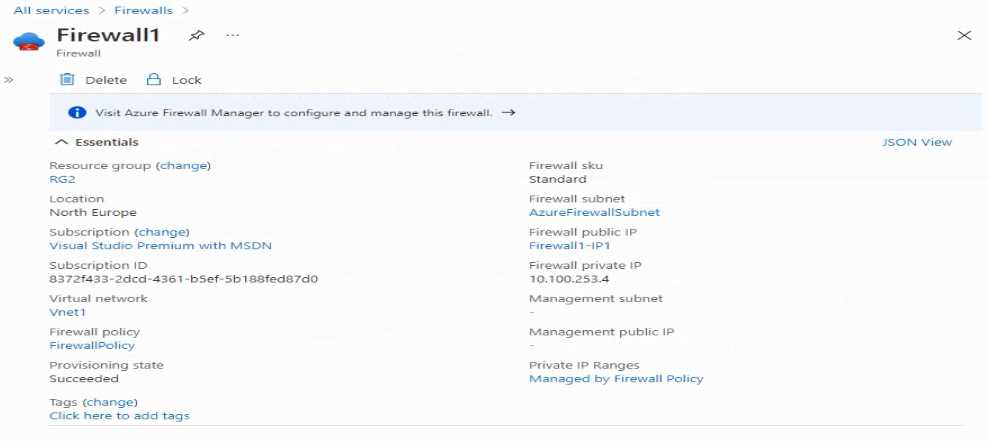Click the Delete trash can icon
This screenshot has height=441, width=990.
coord(67,80)
